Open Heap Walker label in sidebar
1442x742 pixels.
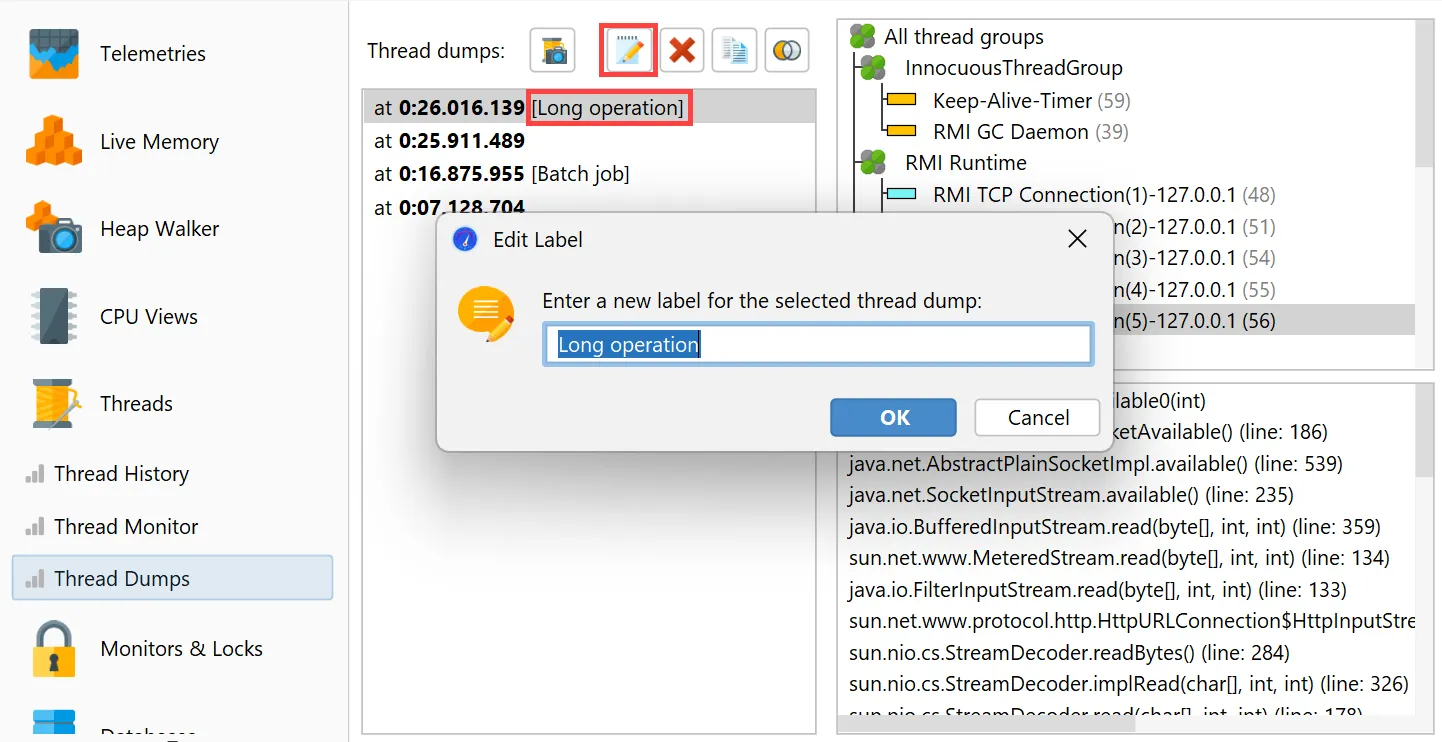159,229
